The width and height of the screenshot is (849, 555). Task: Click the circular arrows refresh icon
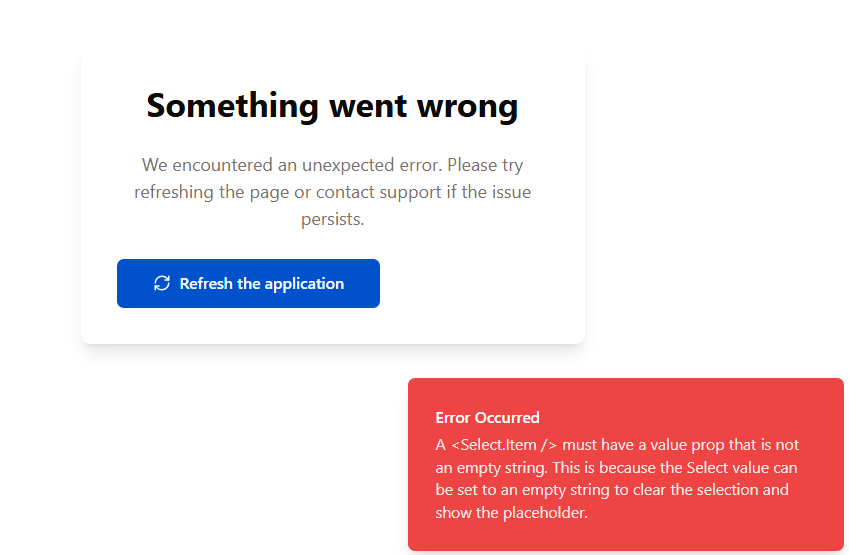tap(162, 284)
